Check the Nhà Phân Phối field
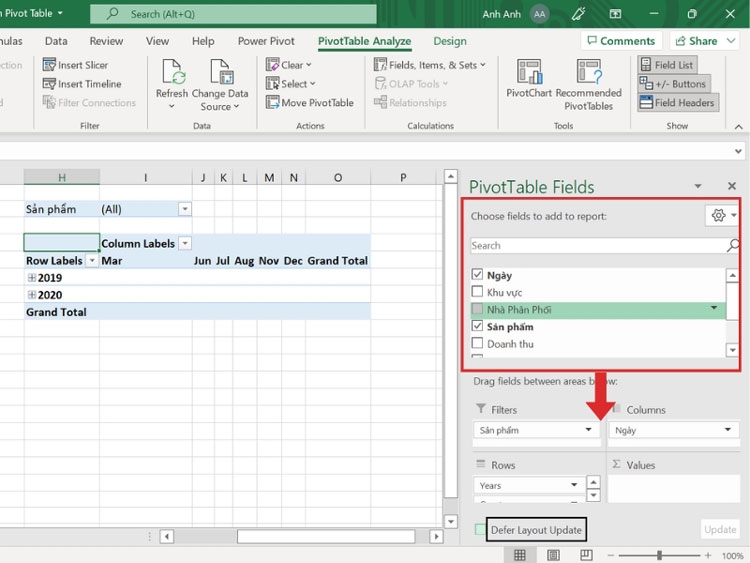This screenshot has width=750, height=563. point(477,309)
